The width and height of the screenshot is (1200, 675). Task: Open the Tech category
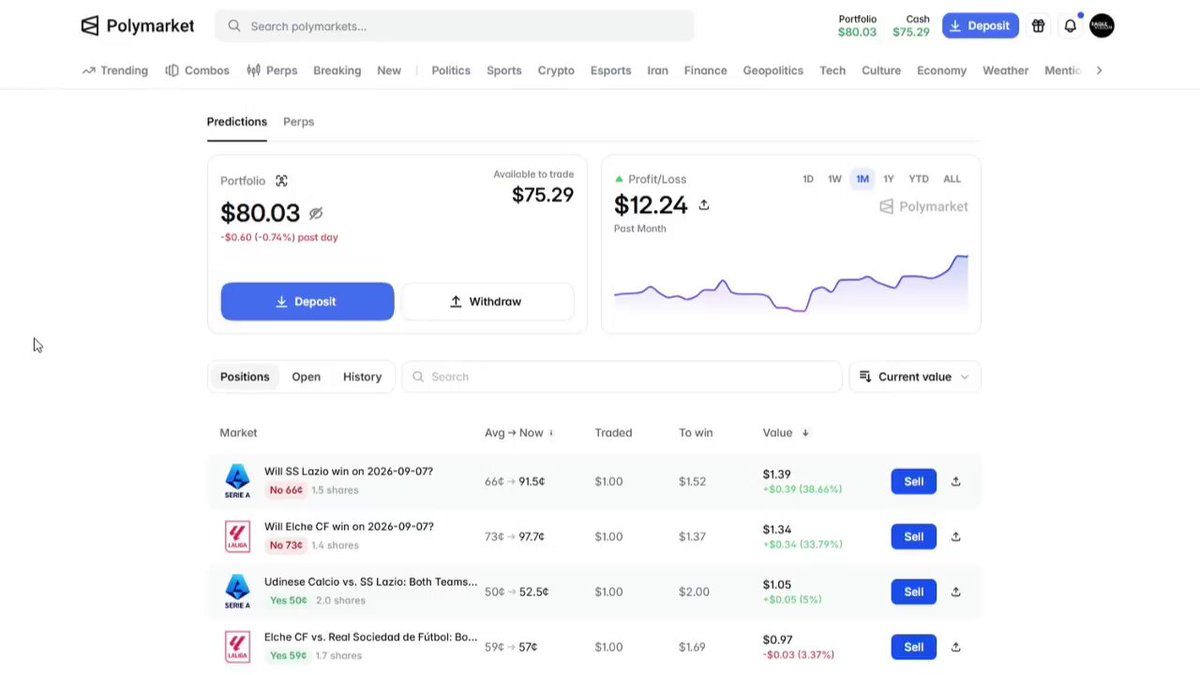click(x=833, y=71)
